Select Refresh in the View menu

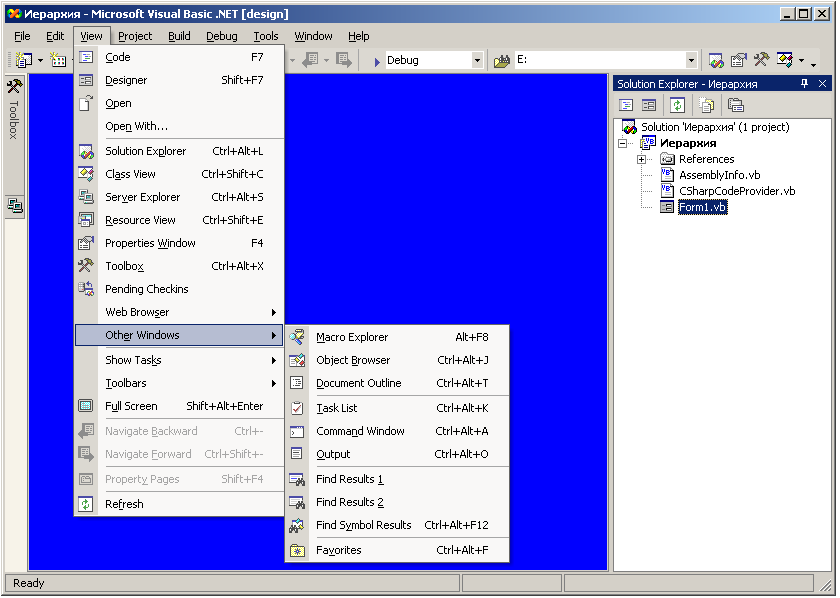pos(179,504)
